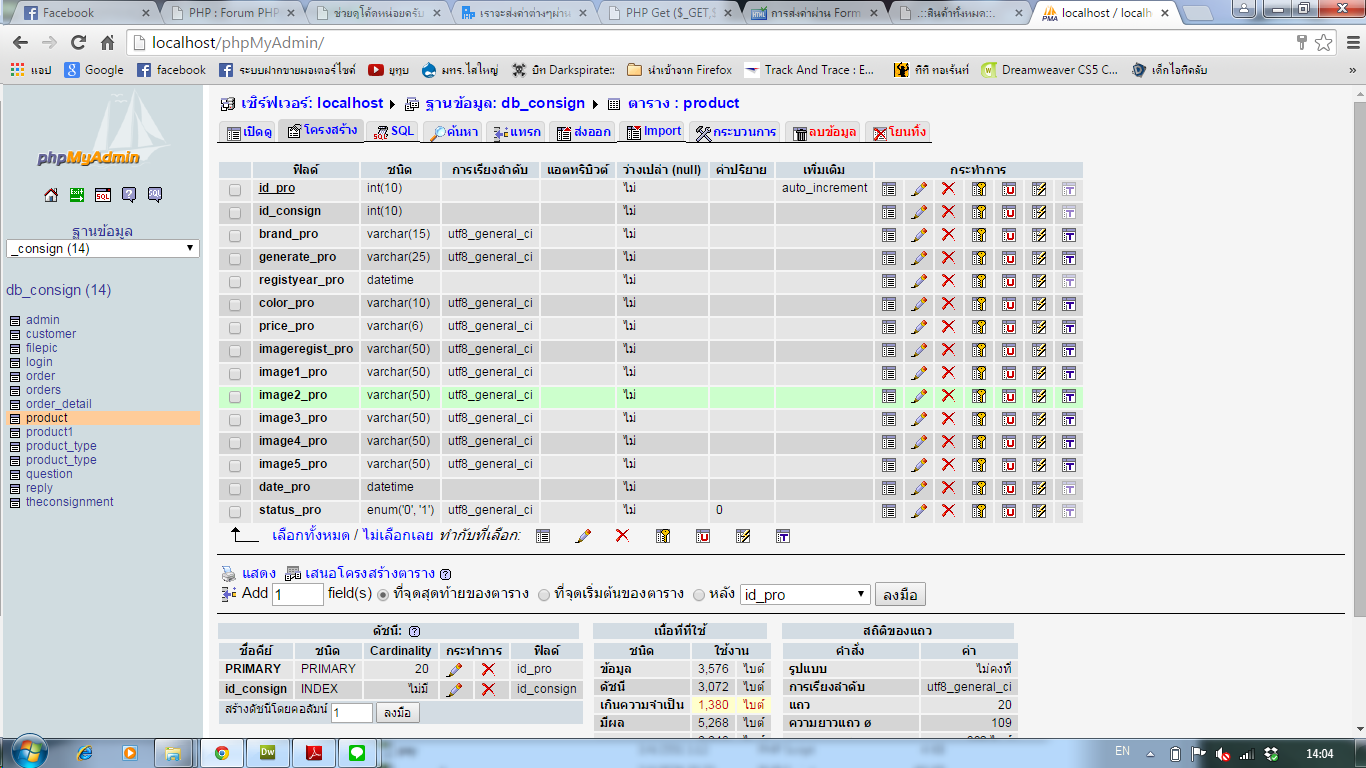The height and width of the screenshot is (768, 1366).
Task: Click the โยนทิ้ง (Drop) tab
Action: 898,132
